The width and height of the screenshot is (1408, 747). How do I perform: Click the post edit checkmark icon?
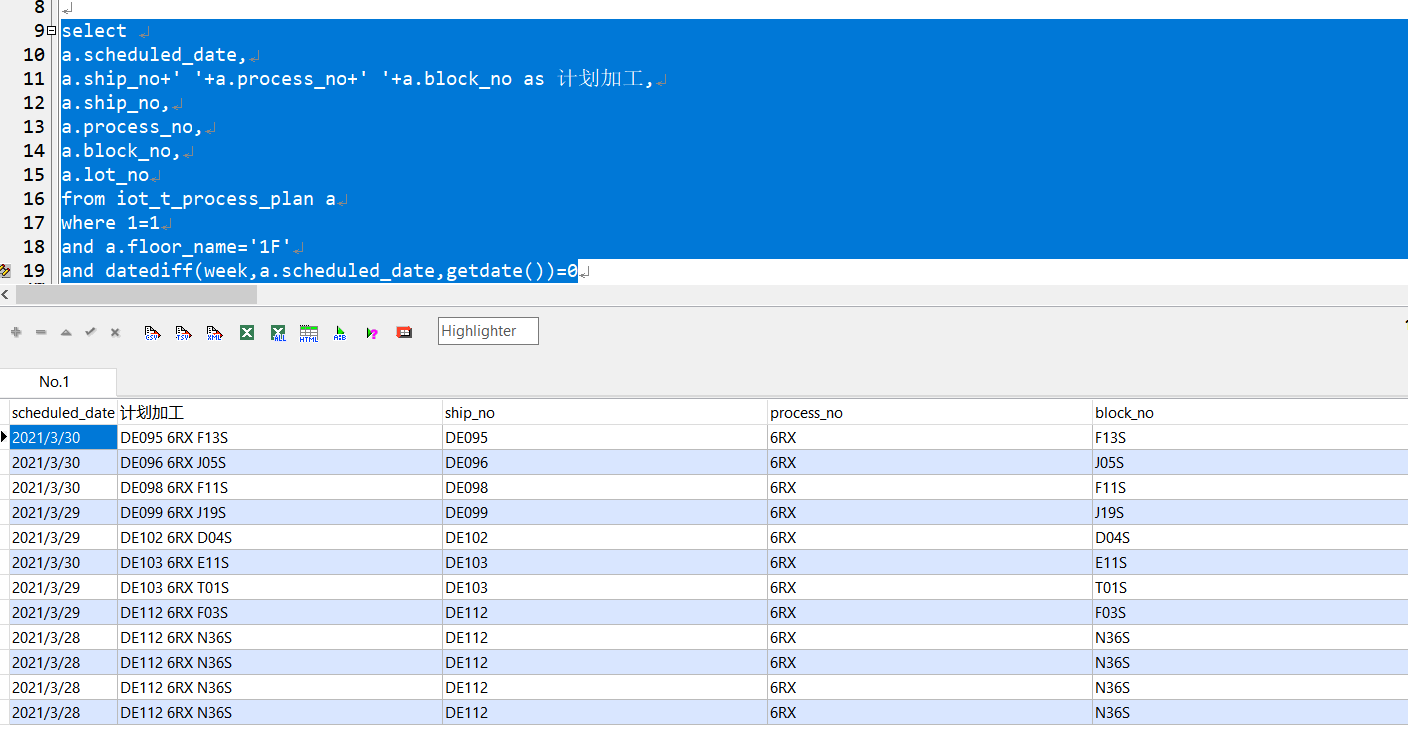pos(90,332)
